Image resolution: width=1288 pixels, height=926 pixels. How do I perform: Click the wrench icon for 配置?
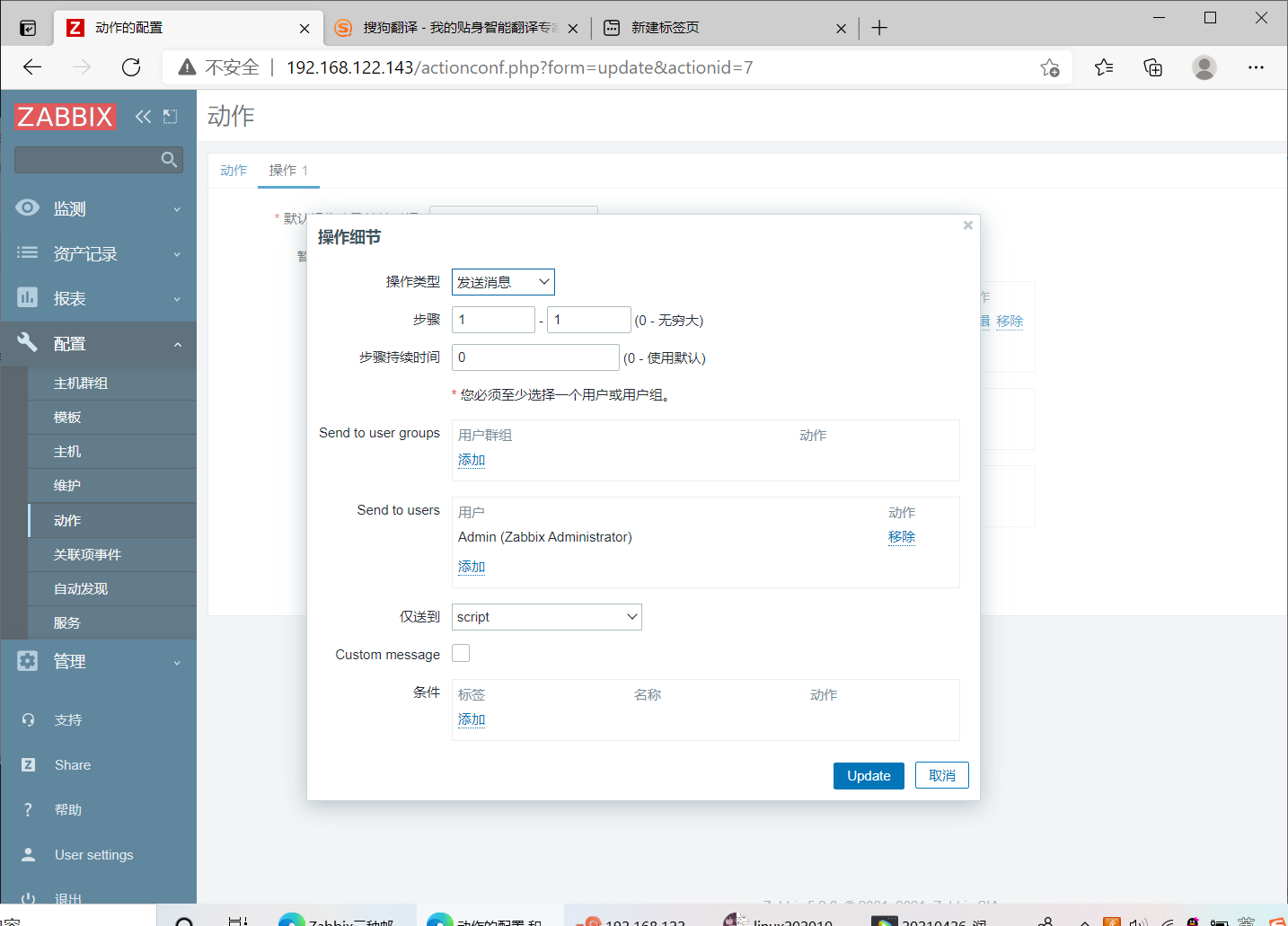[28, 342]
